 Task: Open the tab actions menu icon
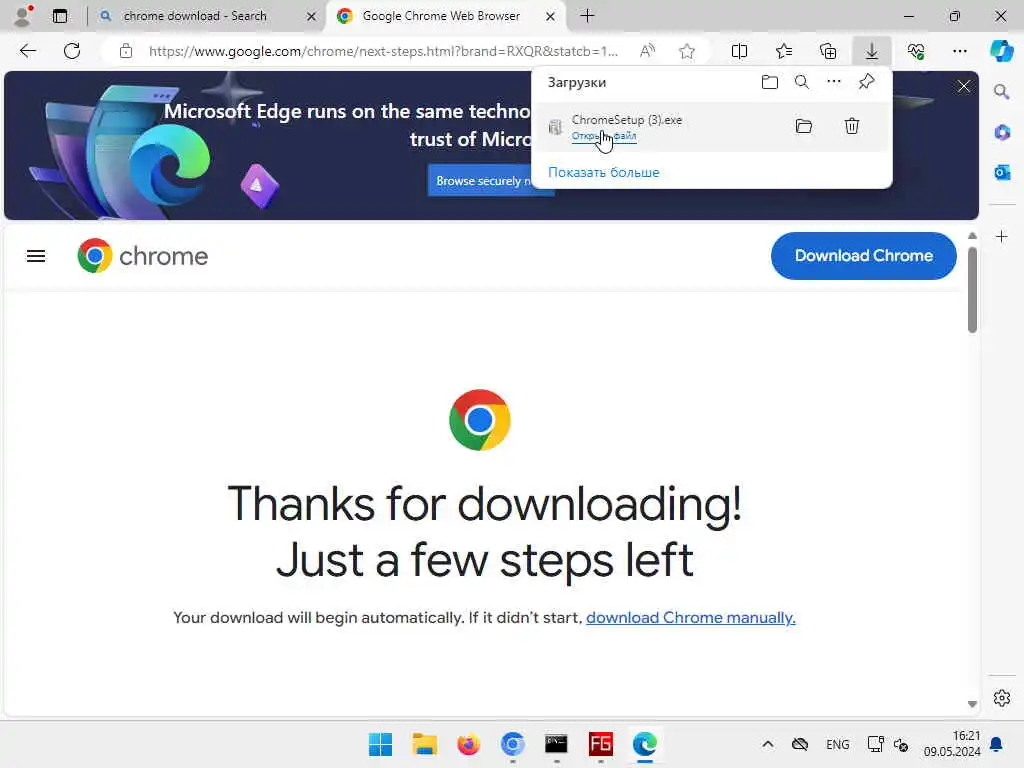pyautogui.click(x=59, y=16)
